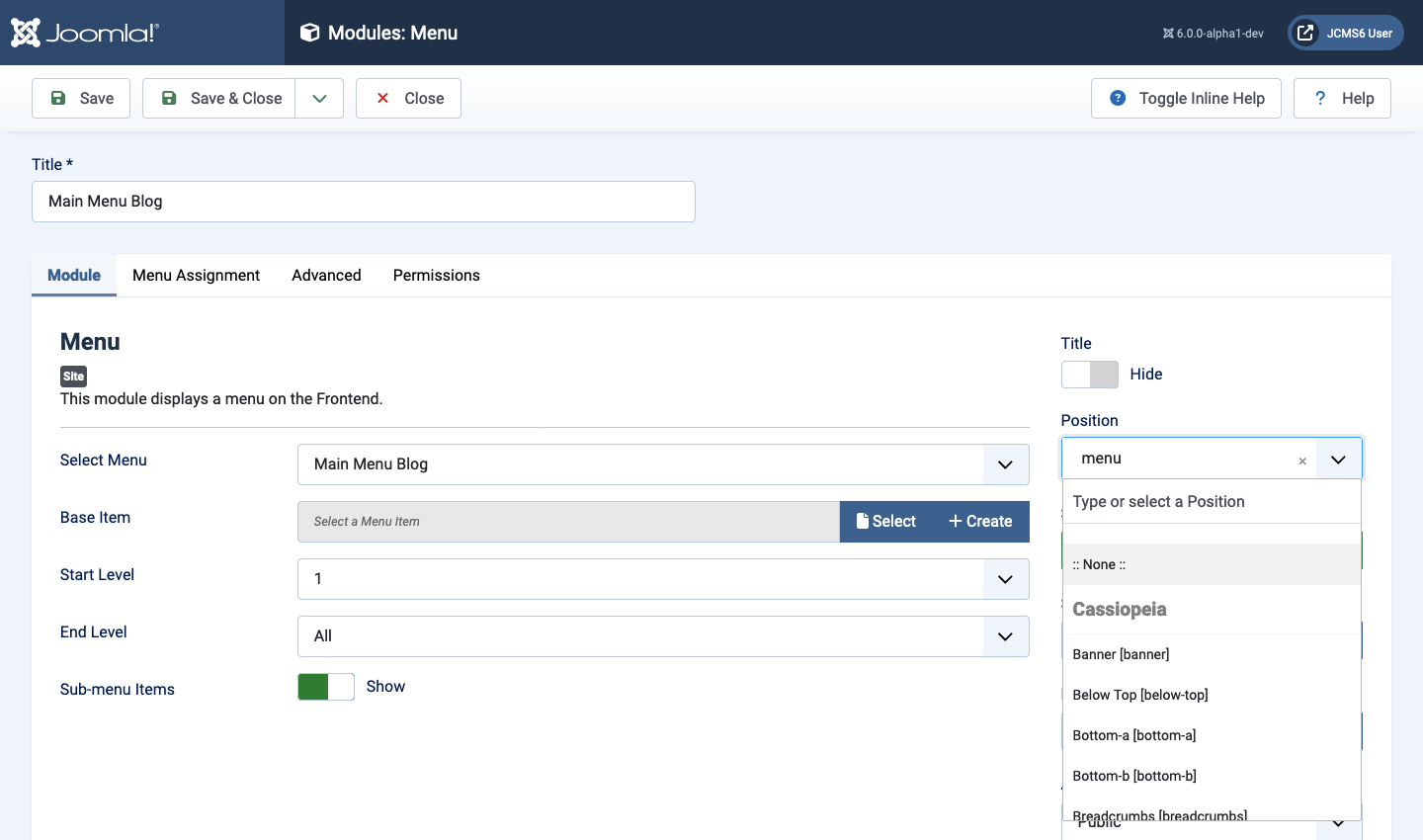This screenshot has height=840, width=1423.
Task: Click the Joomla logo in the top bar
Action: pyautogui.click(x=83, y=33)
